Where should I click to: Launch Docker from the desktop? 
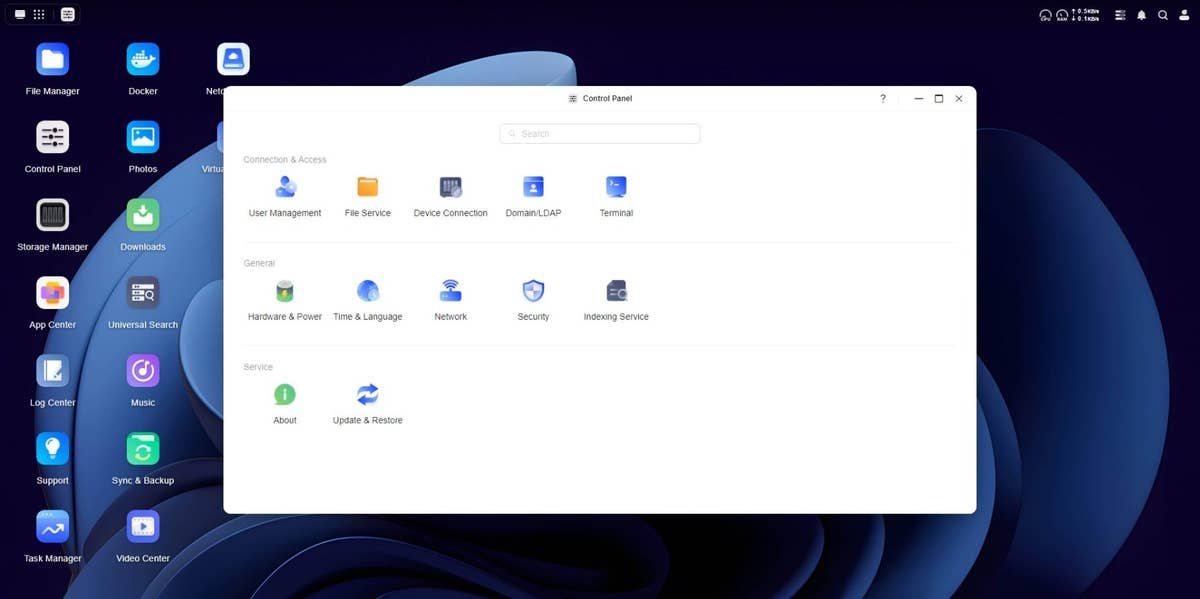coord(143,60)
